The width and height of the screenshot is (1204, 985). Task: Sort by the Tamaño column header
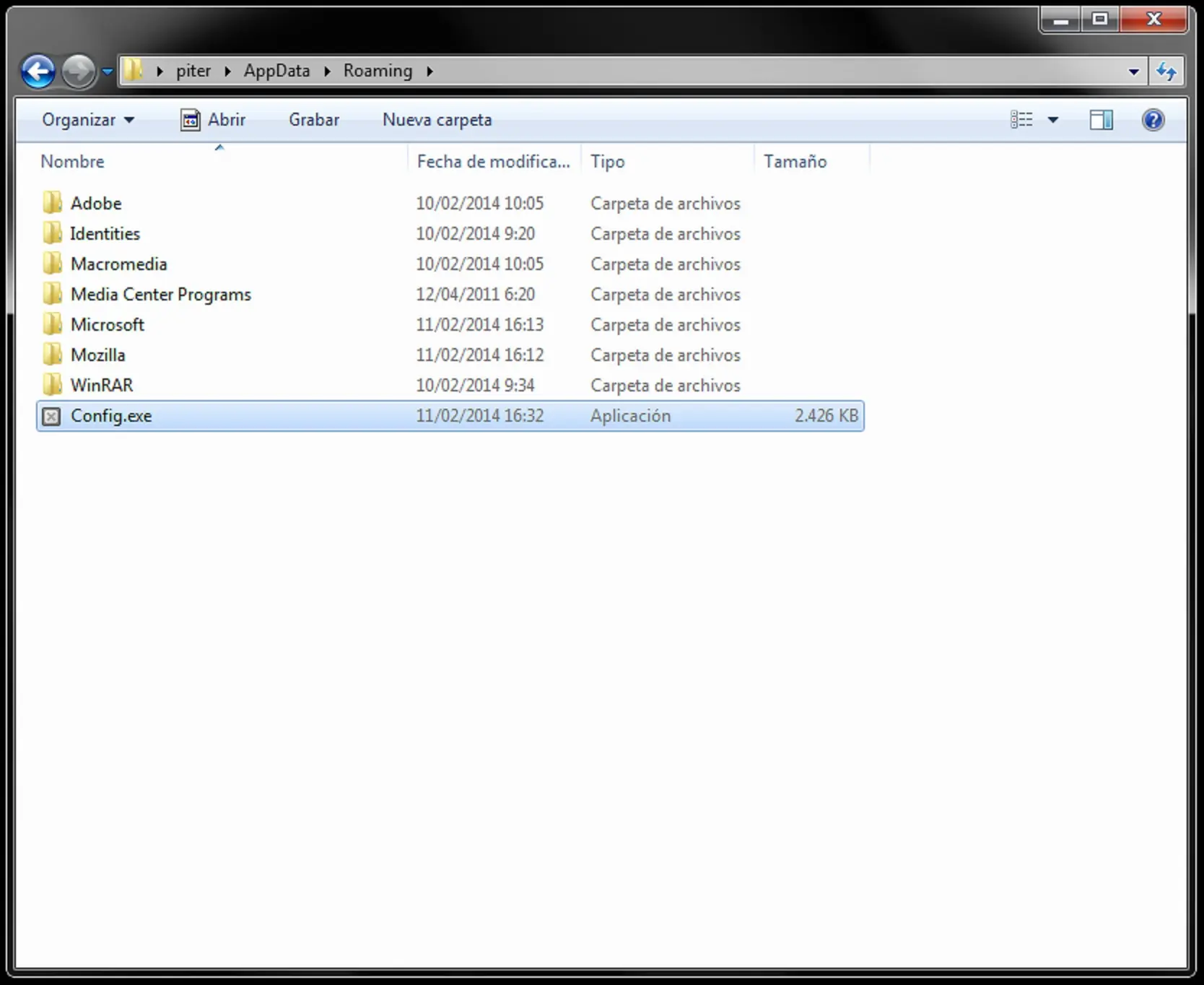click(x=812, y=161)
